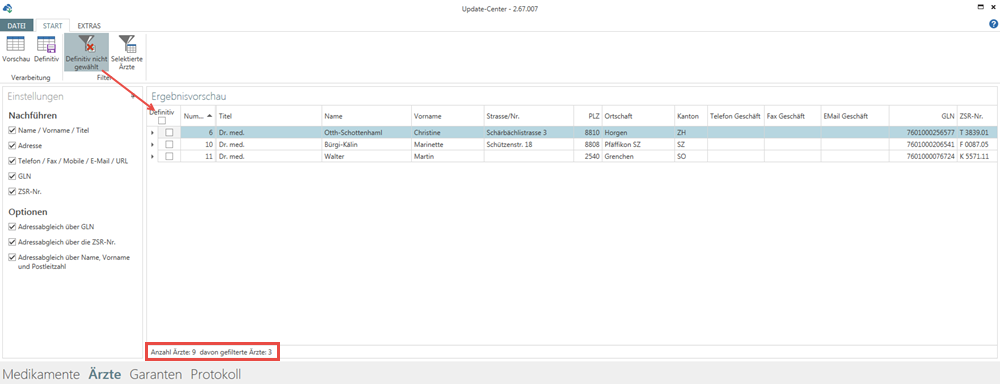Screen dimensions: 1000x384
Task: Check the Definitiv header select-all checkbox
Action: (x=162, y=121)
